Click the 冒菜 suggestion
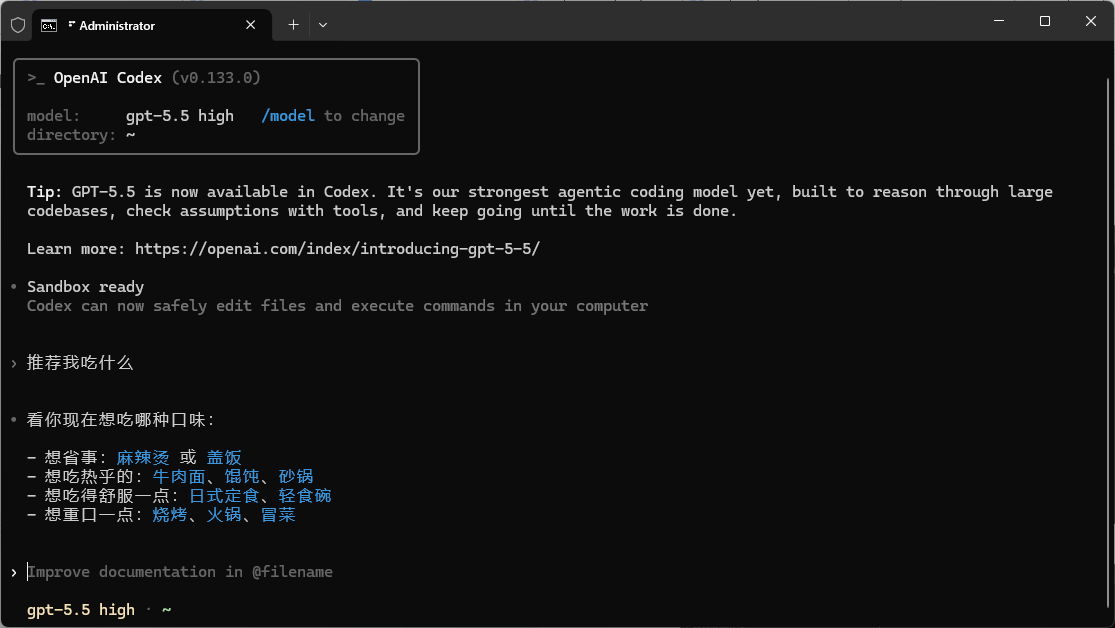Viewport: 1115px width, 628px height. (x=278, y=515)
